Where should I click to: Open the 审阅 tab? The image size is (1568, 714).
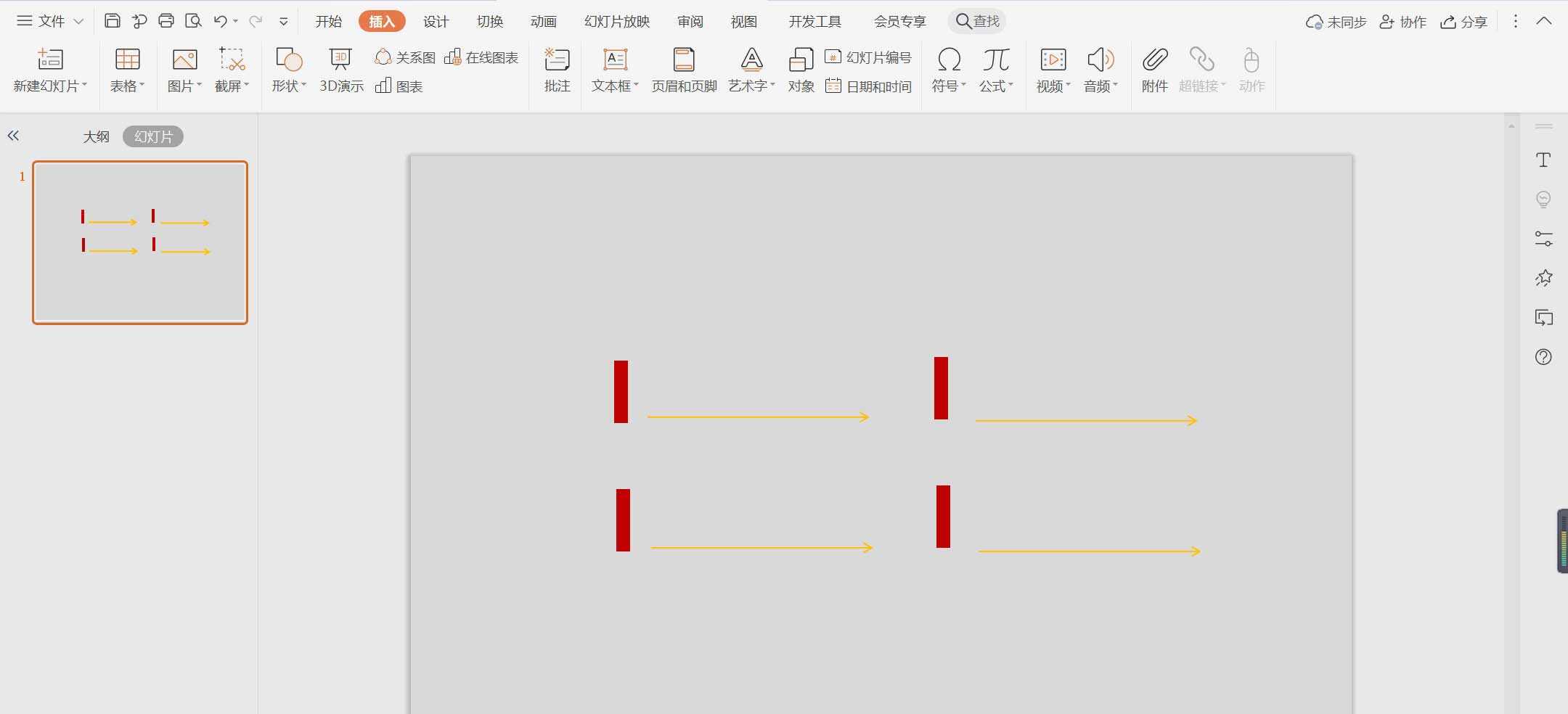pos(690,22)
